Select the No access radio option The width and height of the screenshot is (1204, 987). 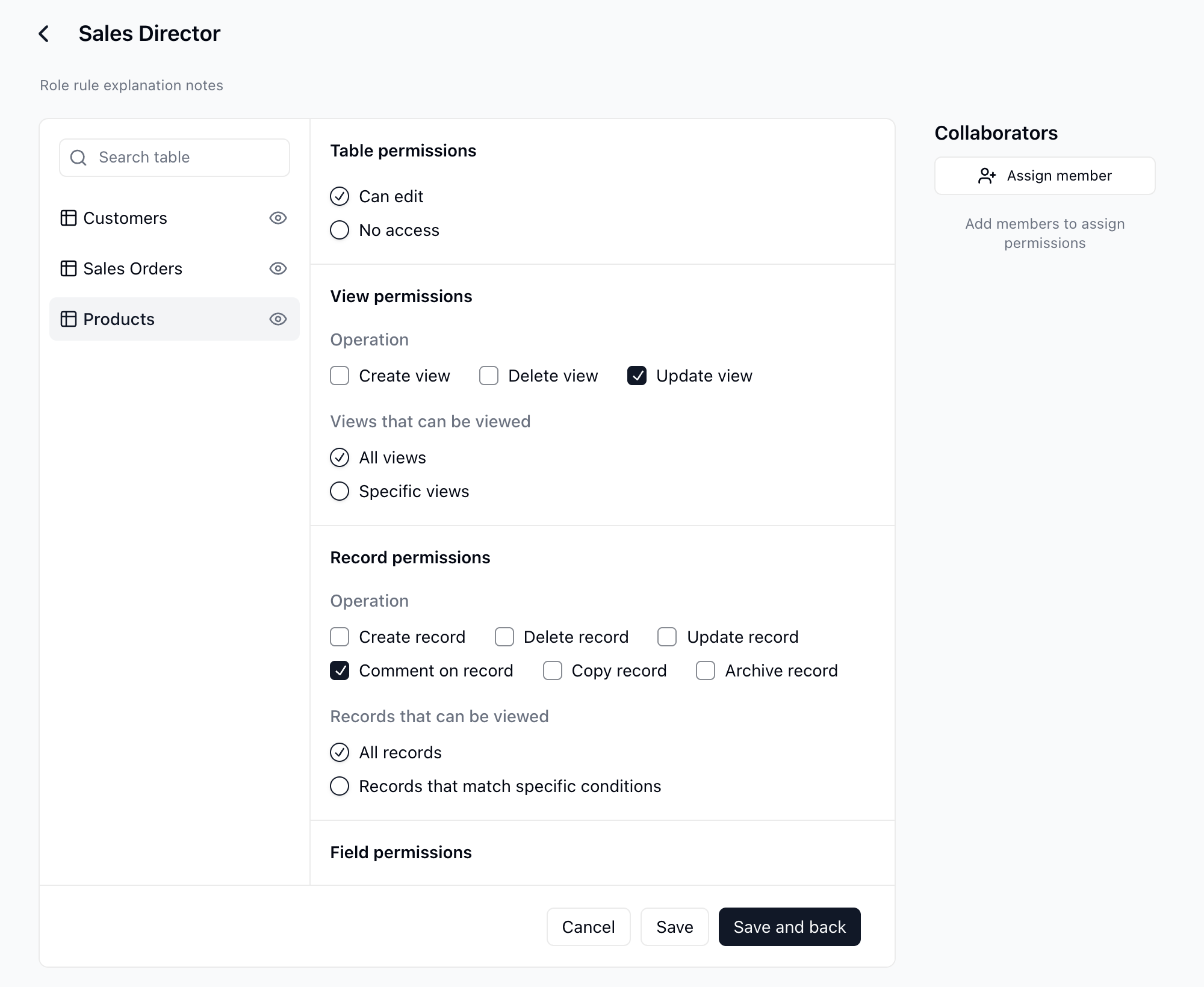[x=340, y=230]
